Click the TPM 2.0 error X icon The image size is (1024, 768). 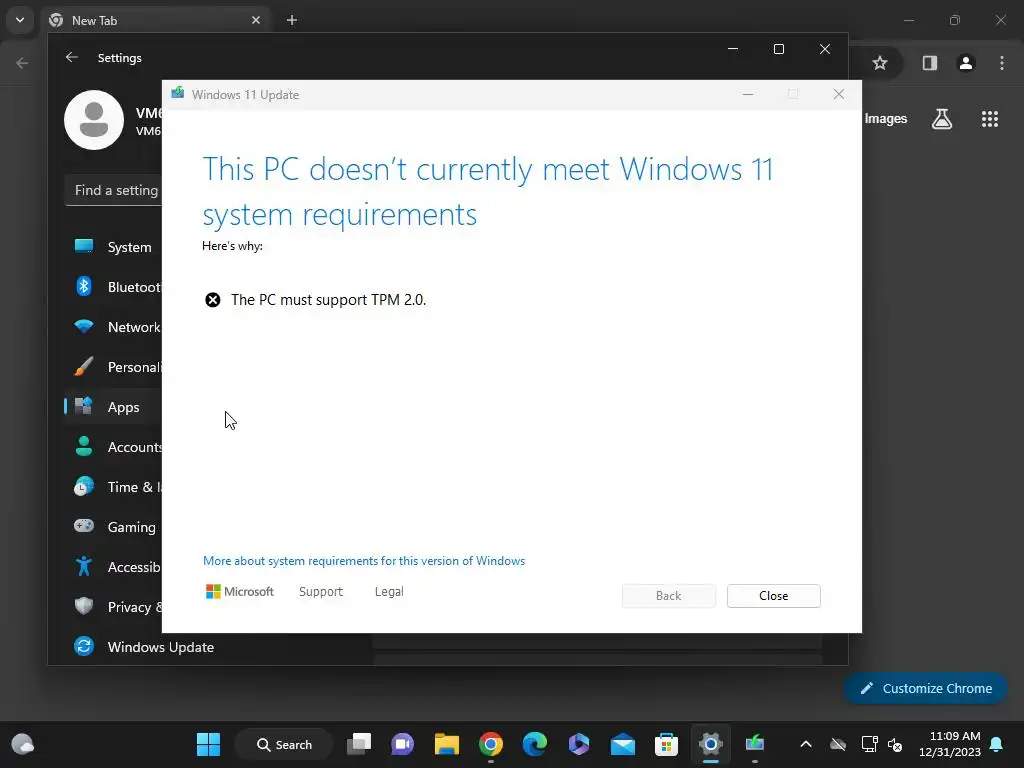click(x=213, y=300)
